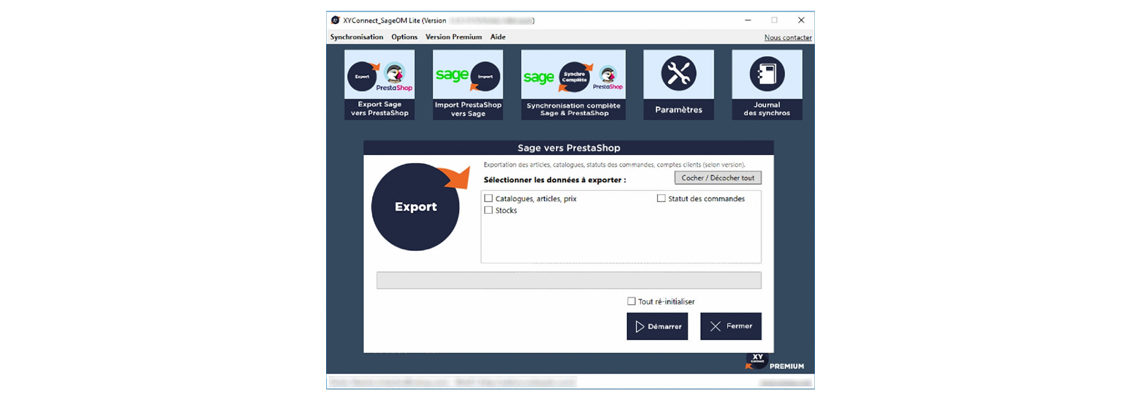The width and height of the screenshot is (1140, 400).
Task: Start export with Démarrer button
Action: pyautogui.click(x=657, y=327)
